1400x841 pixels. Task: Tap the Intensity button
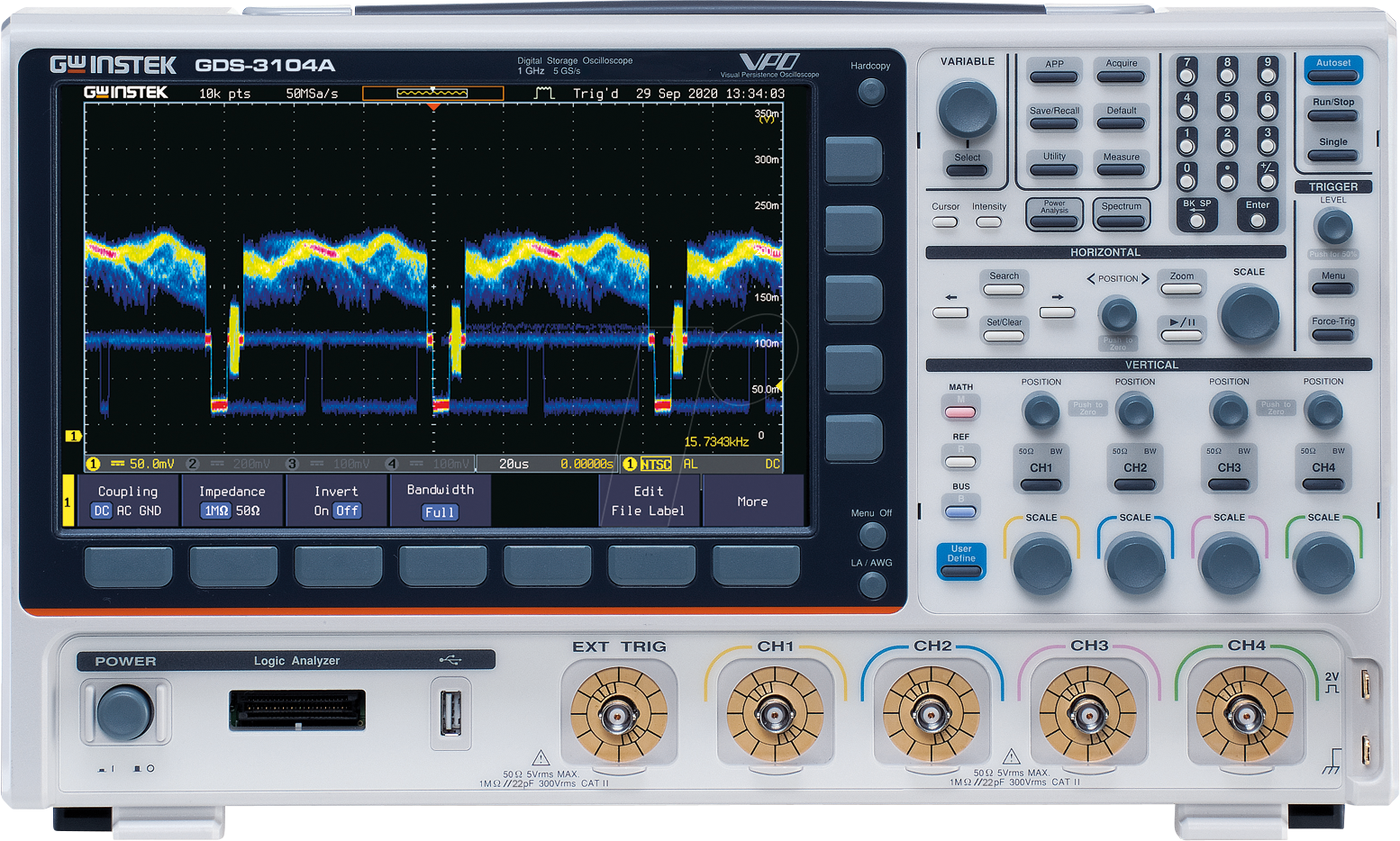(988, 222)
